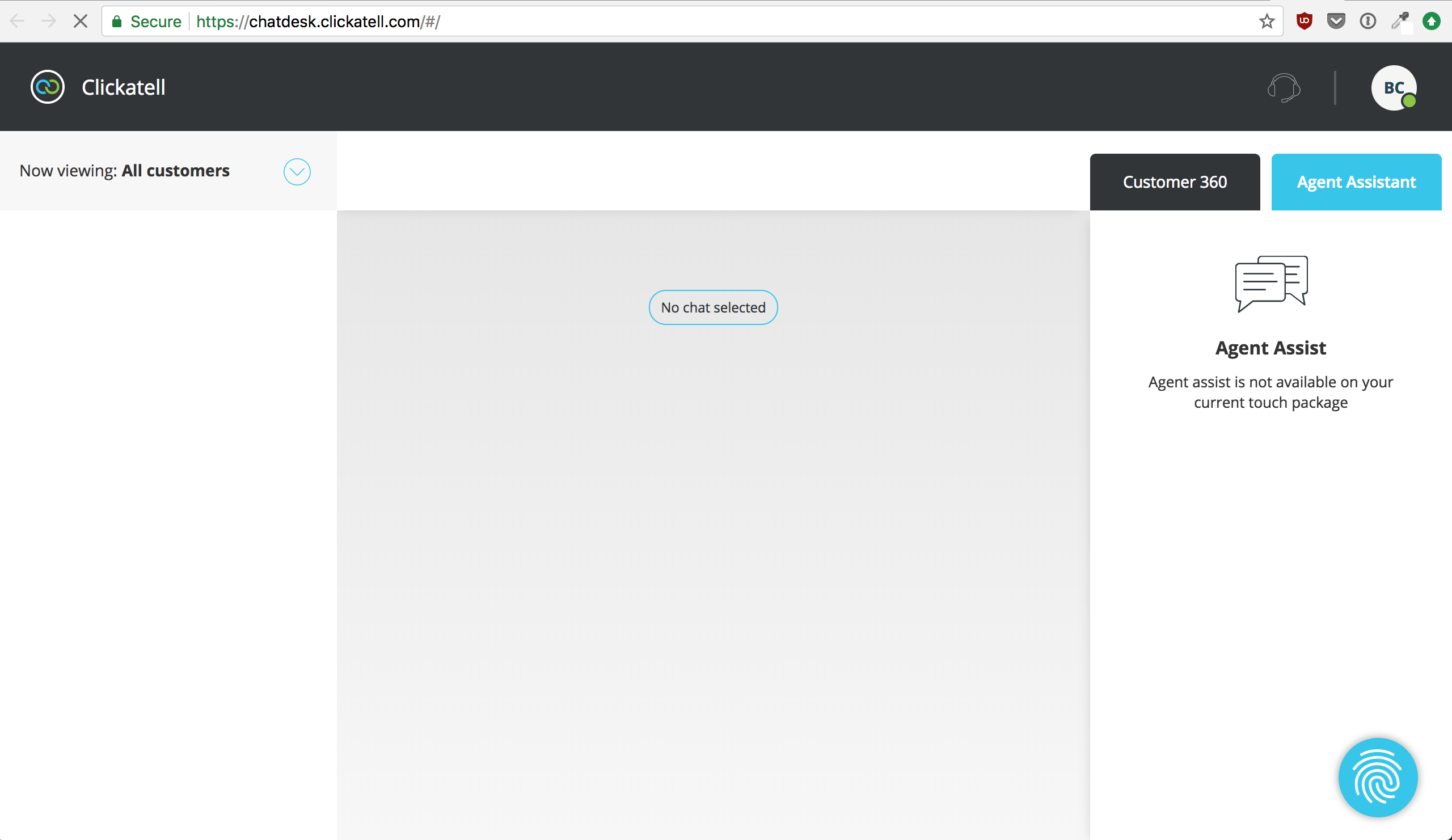Click the No chat selected pill
The image size is (1452, 840).
click(713, 307)
